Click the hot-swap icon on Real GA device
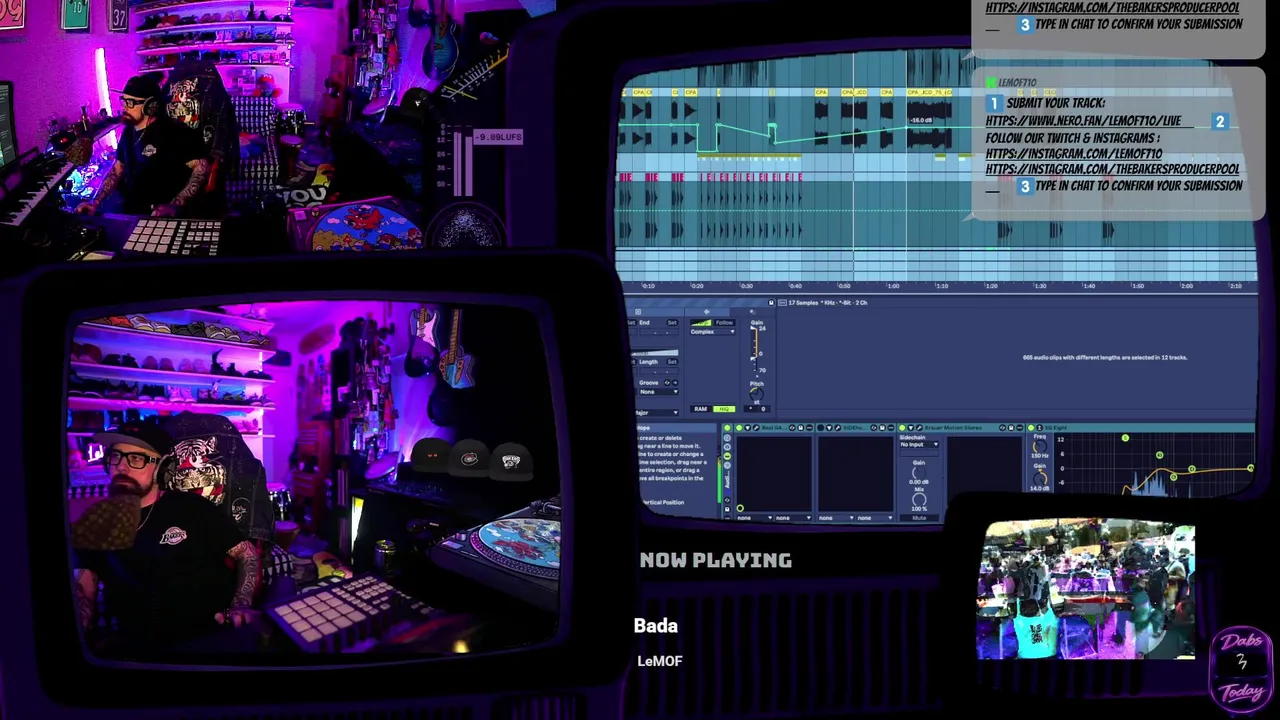The image size is (1280, 720). [792, 427]
